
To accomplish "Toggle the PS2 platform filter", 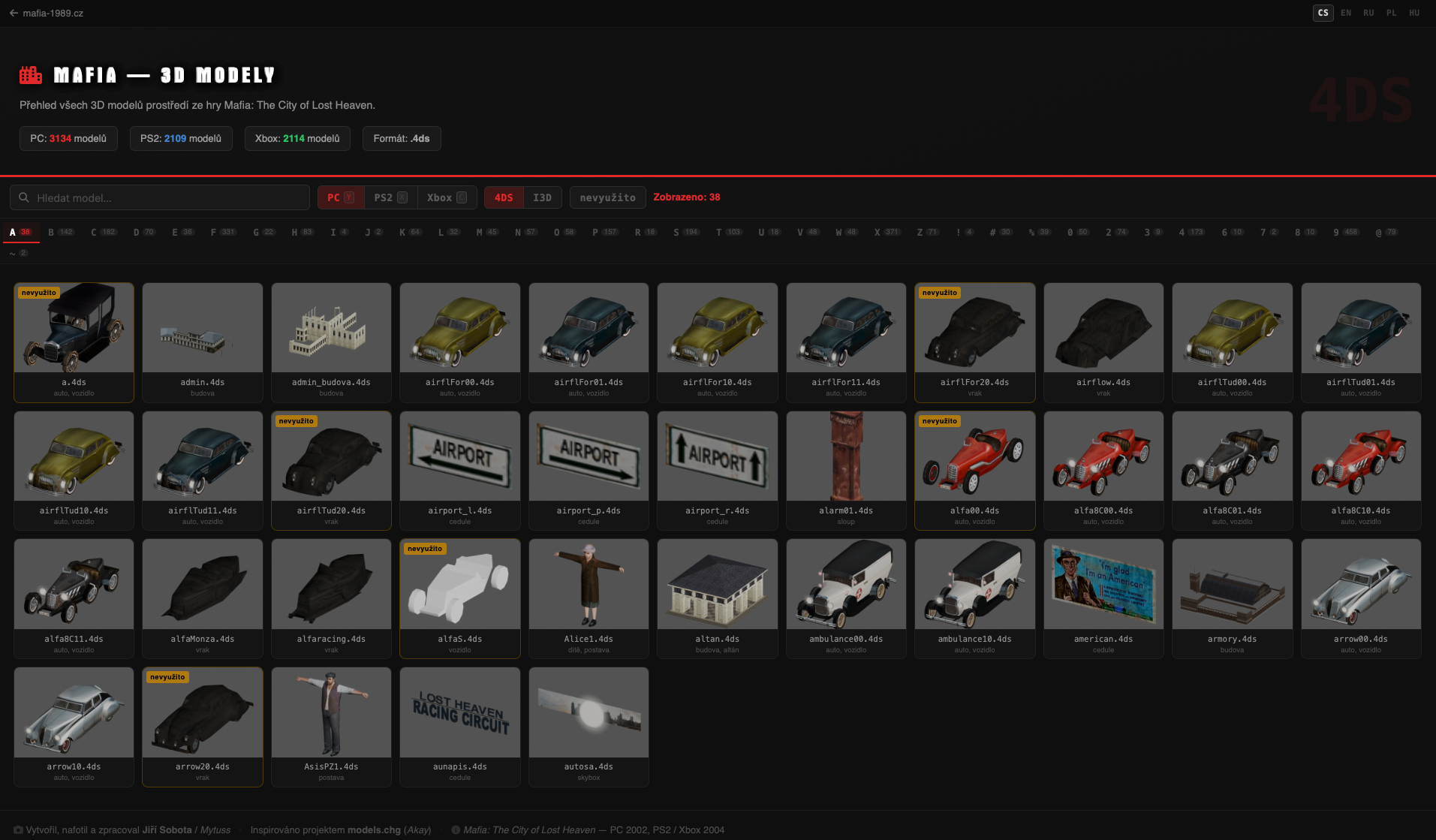I will click(x=390, y=197).
